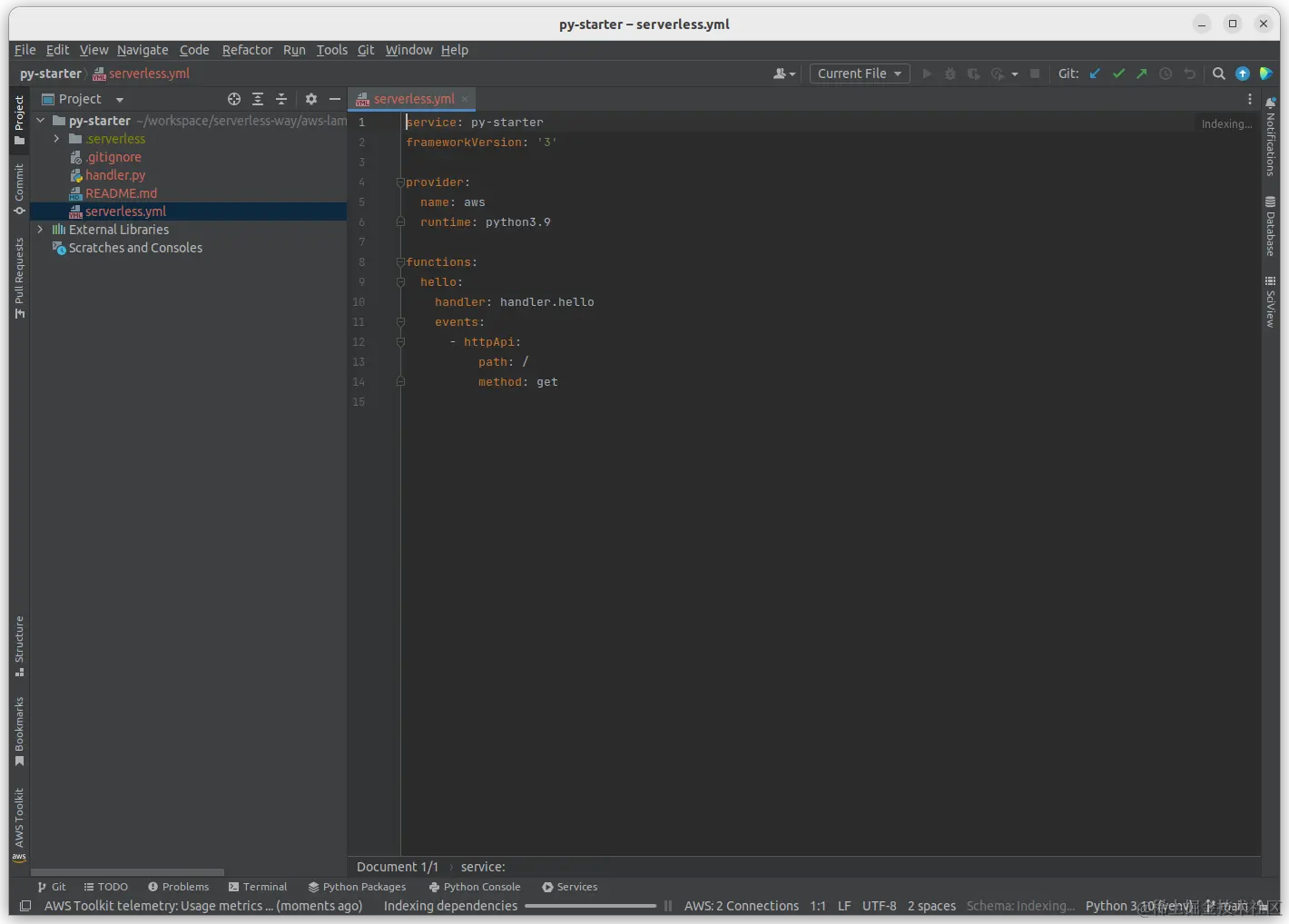This screenshot has width=1289, height=924.
Task: Toggle the Bookmarks tool window
Action: coord(19,732)
